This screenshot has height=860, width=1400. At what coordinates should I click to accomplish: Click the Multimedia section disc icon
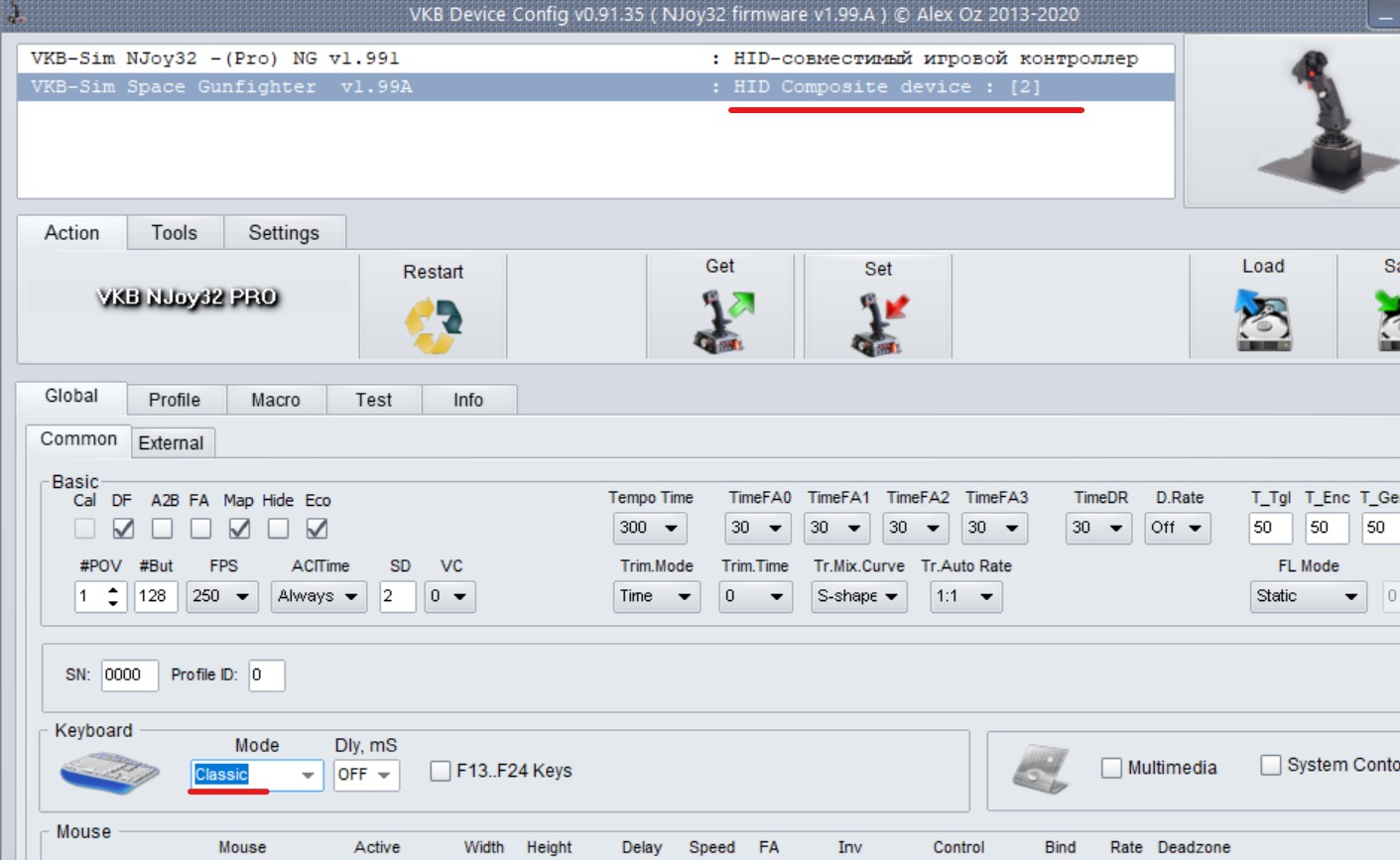point(1040,769)
